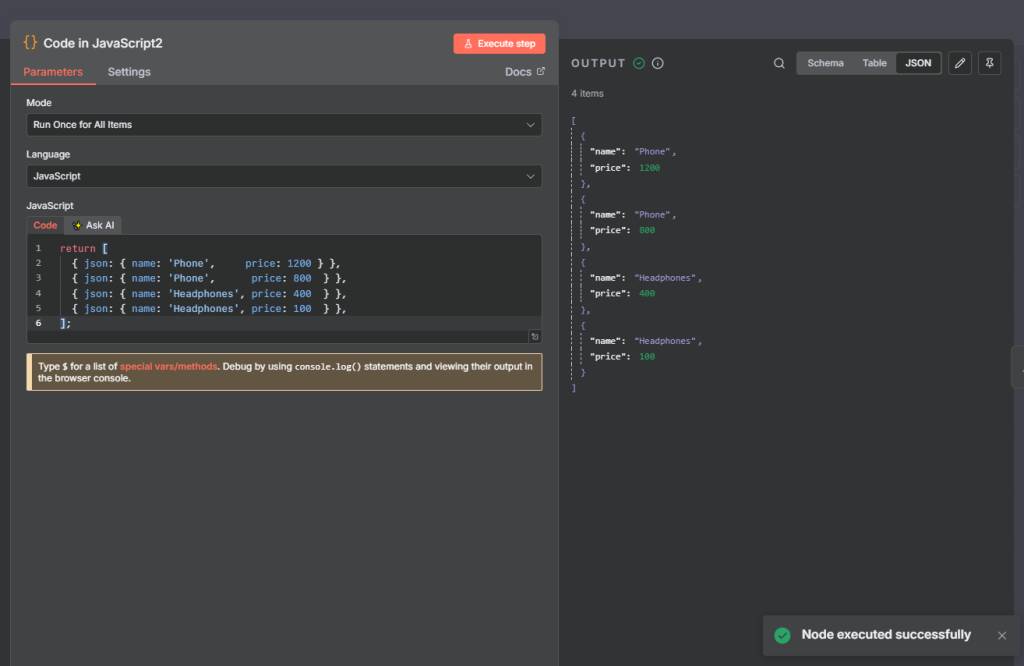
Task: Click the green check icon in notification
Action: click(782, 635)
